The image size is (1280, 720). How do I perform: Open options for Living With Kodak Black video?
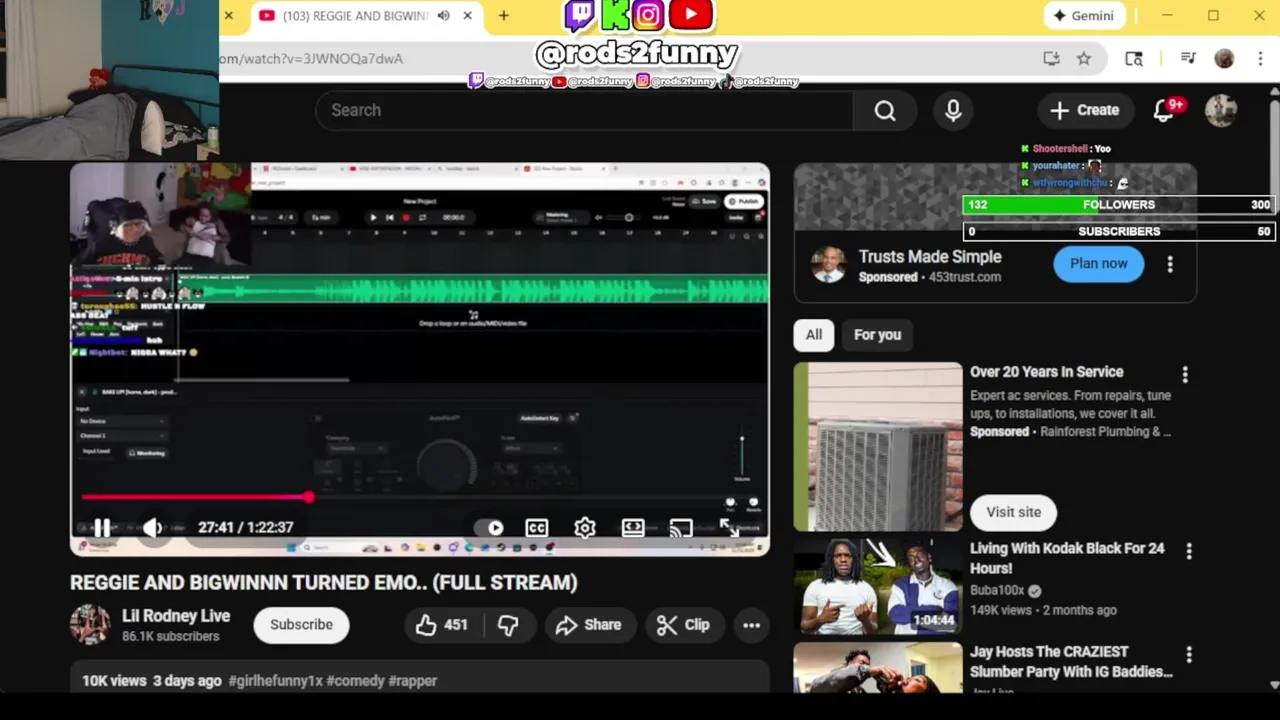1189,551
